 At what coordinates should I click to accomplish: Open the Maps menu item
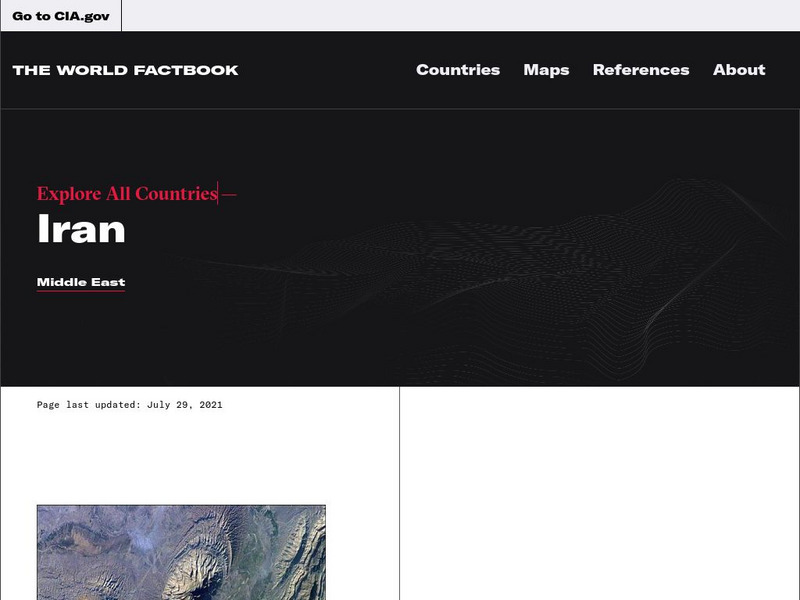[x=546, y=70]
